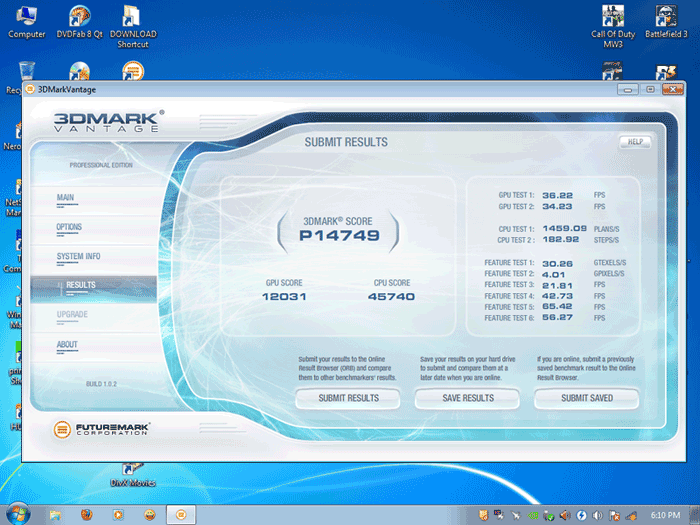Click the SUBMIT SAVED button
The image size is (700, 525).
tap(587, 398)
